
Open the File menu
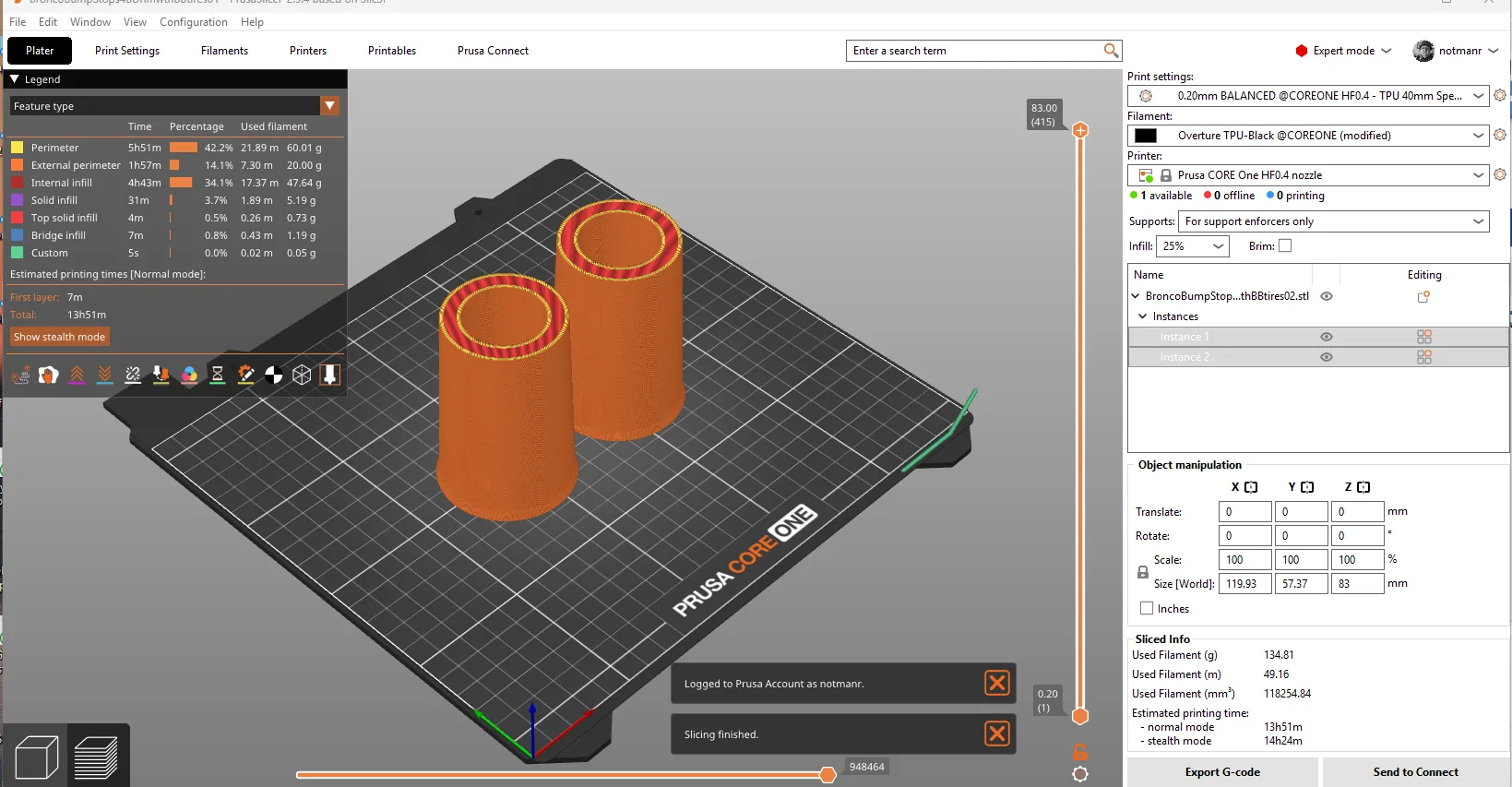(x=18, y=21)
